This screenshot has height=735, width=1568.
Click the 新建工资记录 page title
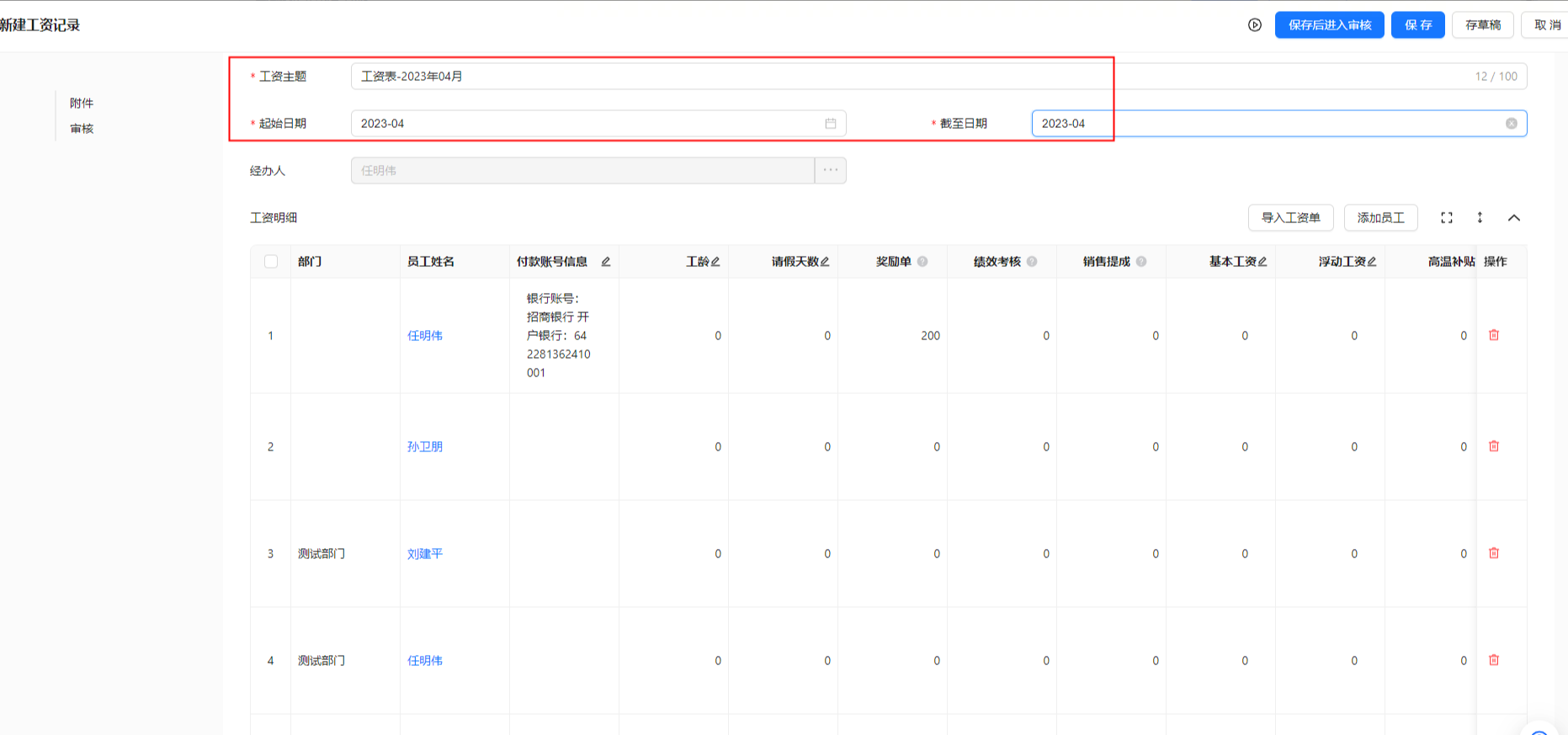(x=40, y=25)
